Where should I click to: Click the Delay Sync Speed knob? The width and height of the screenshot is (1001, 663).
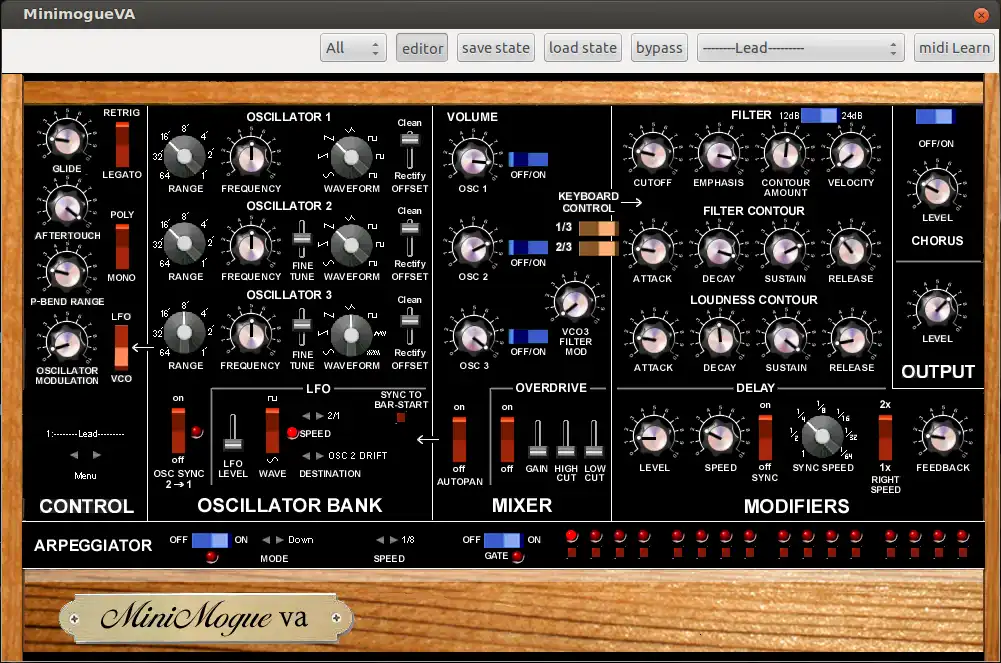(822, 436)
